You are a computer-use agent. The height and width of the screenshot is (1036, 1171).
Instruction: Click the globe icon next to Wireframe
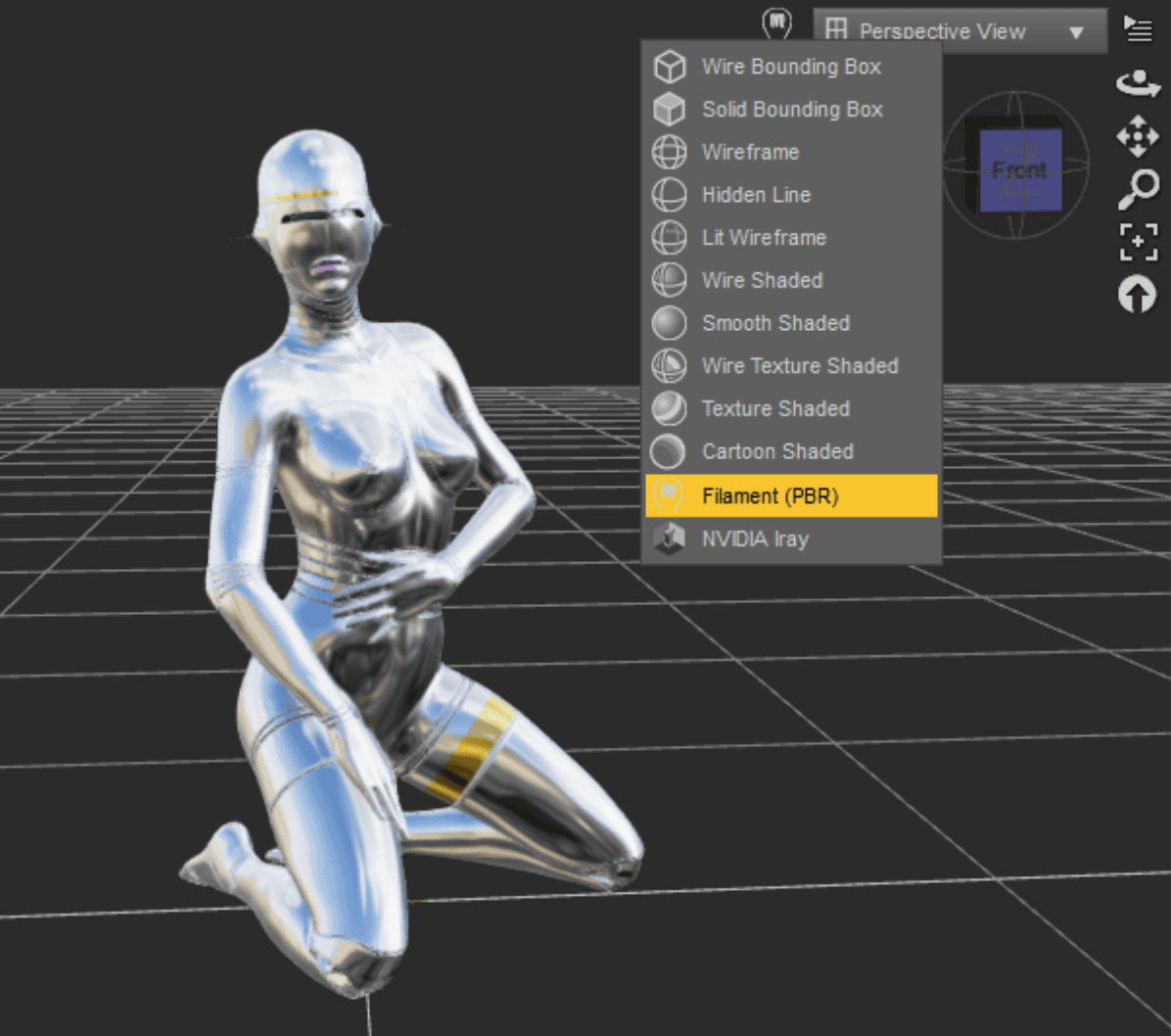(670, 152)
